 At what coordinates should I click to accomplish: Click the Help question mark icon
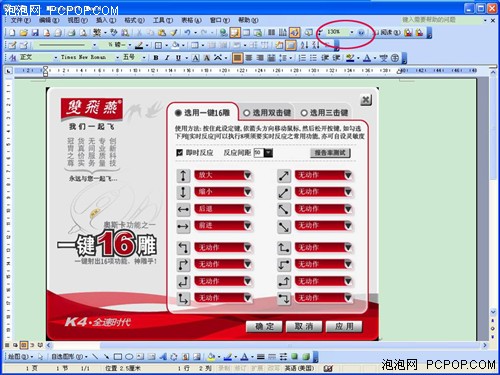click(361, 33)
